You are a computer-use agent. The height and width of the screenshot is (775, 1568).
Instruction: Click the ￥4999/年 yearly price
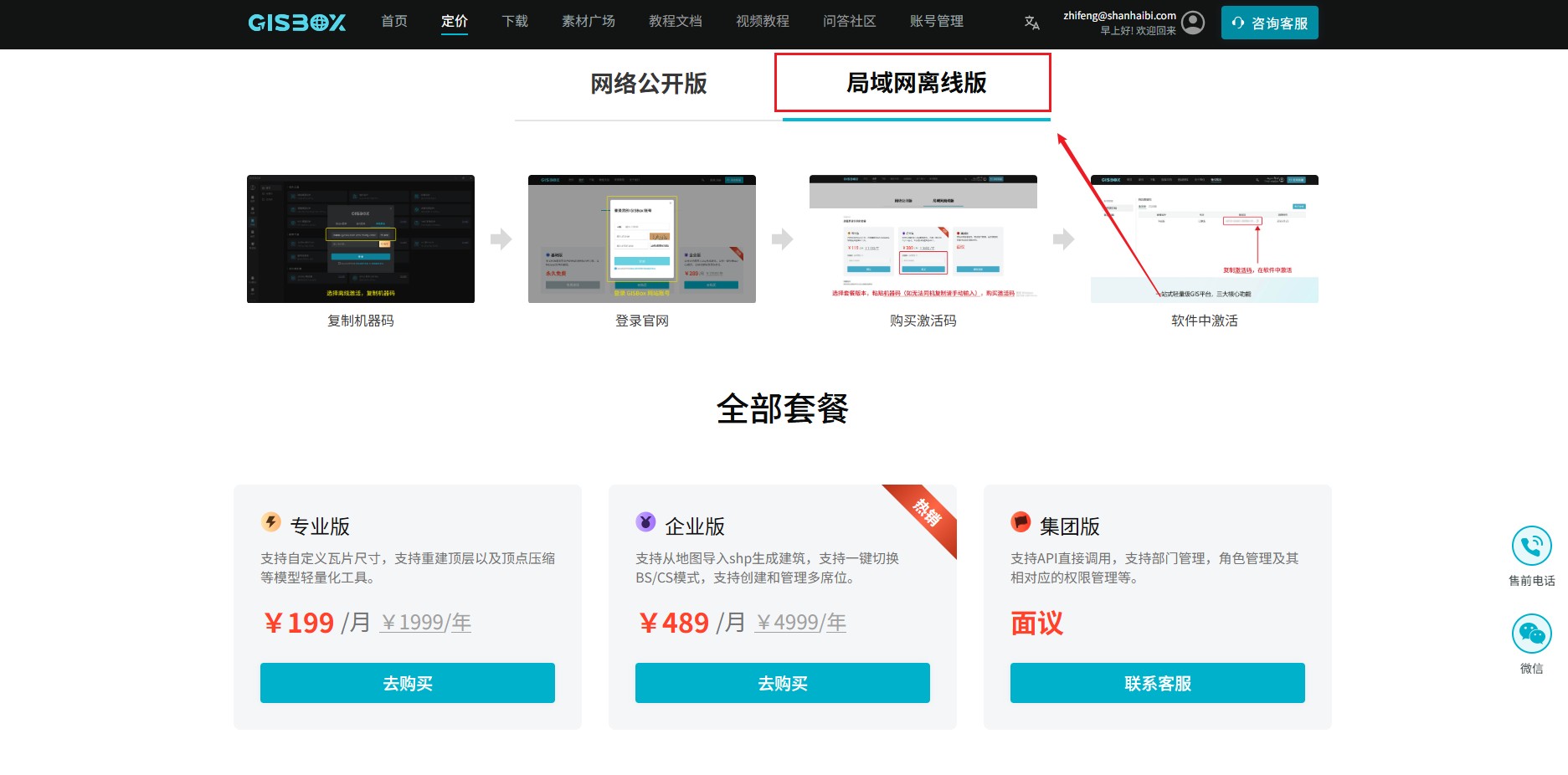tap(800, 623)
